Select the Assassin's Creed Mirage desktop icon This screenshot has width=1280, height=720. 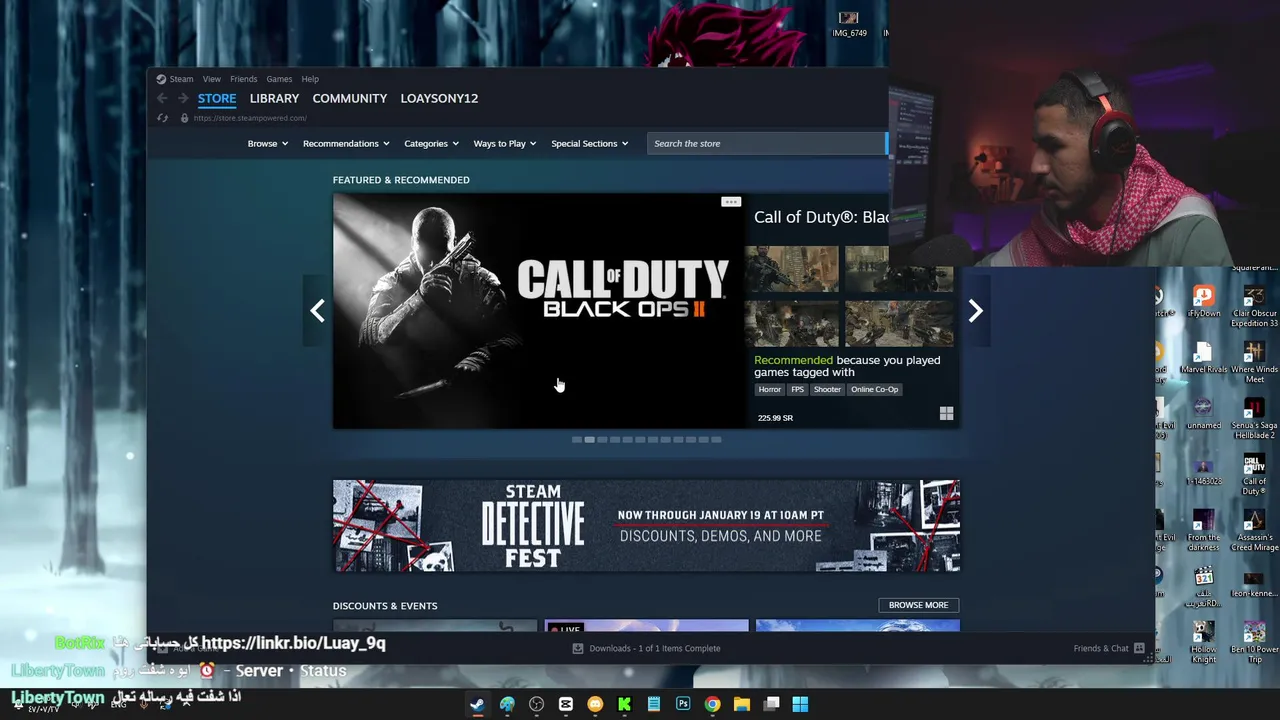(x=1254, y=531)
